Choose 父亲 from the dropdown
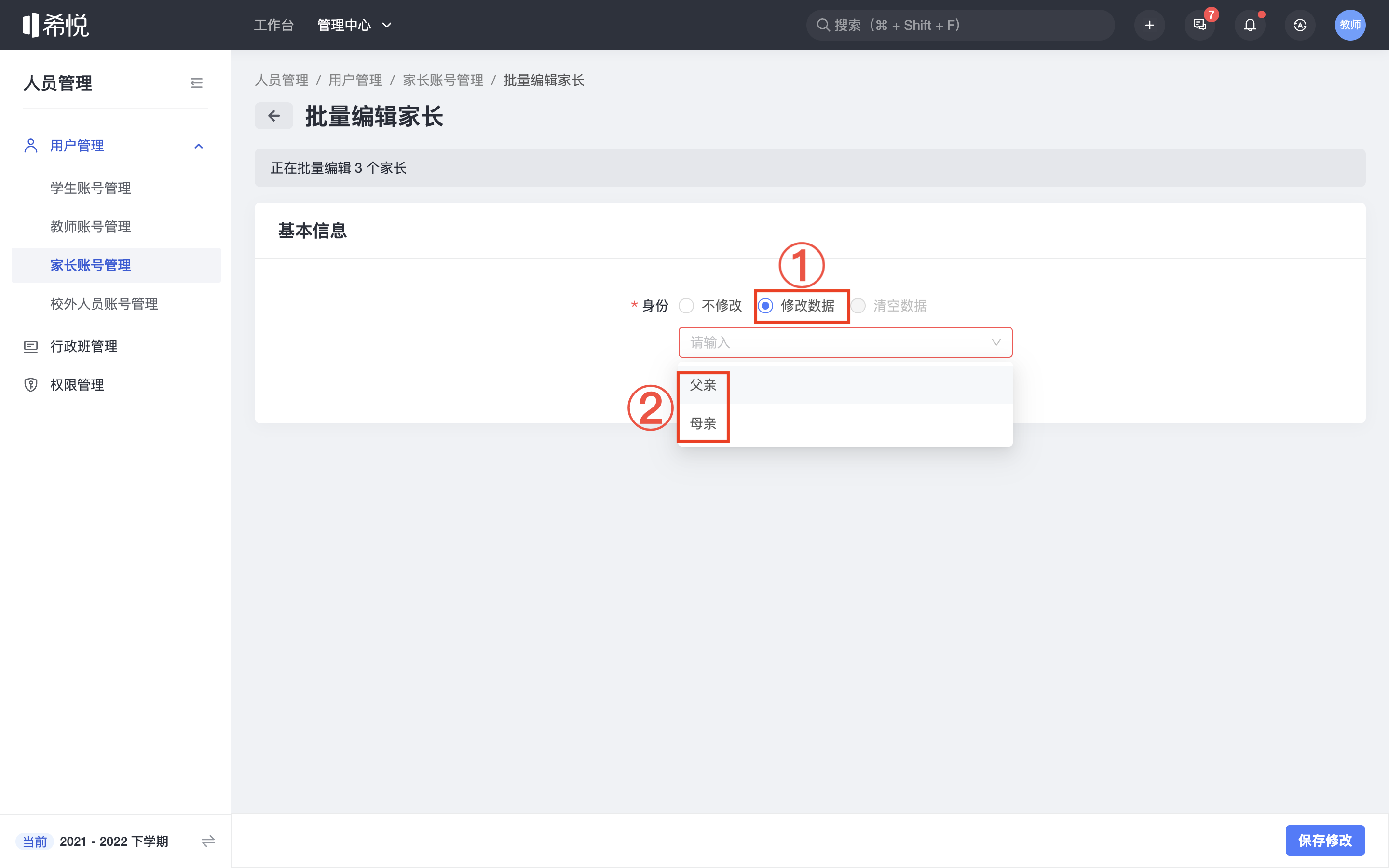 [845, 385]
